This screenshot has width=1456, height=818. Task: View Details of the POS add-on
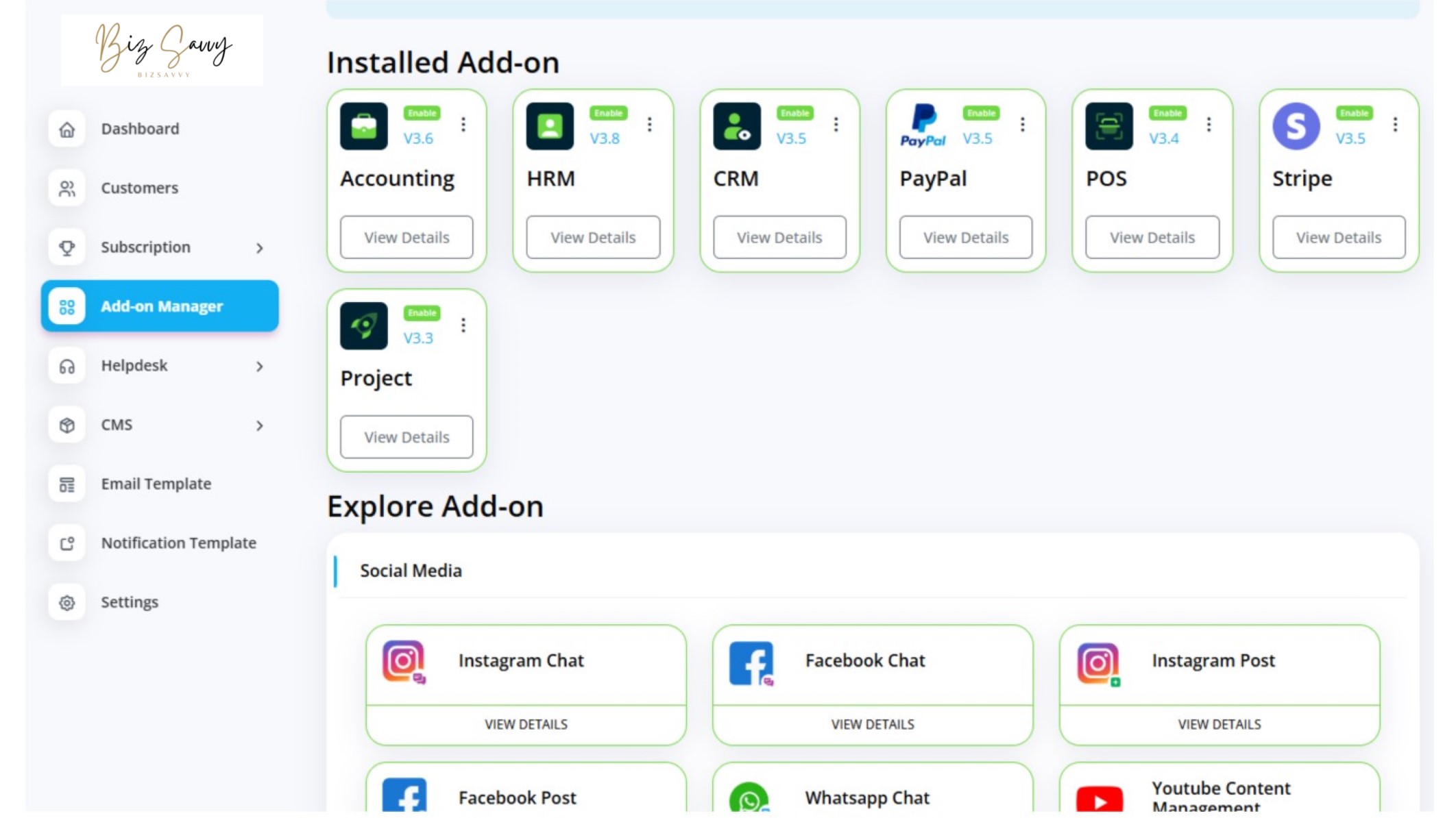(x=1152, y=238)
